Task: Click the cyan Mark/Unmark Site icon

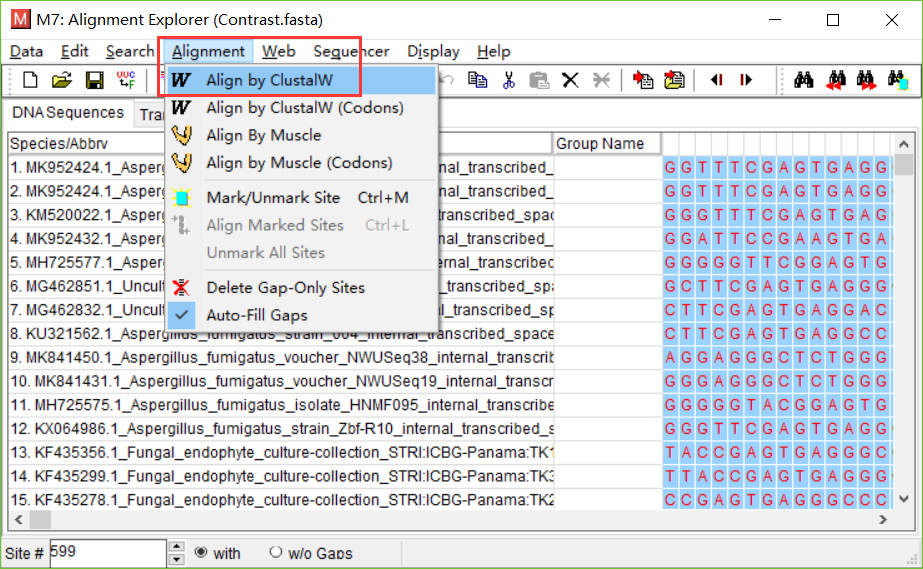Action: [181, 198]
